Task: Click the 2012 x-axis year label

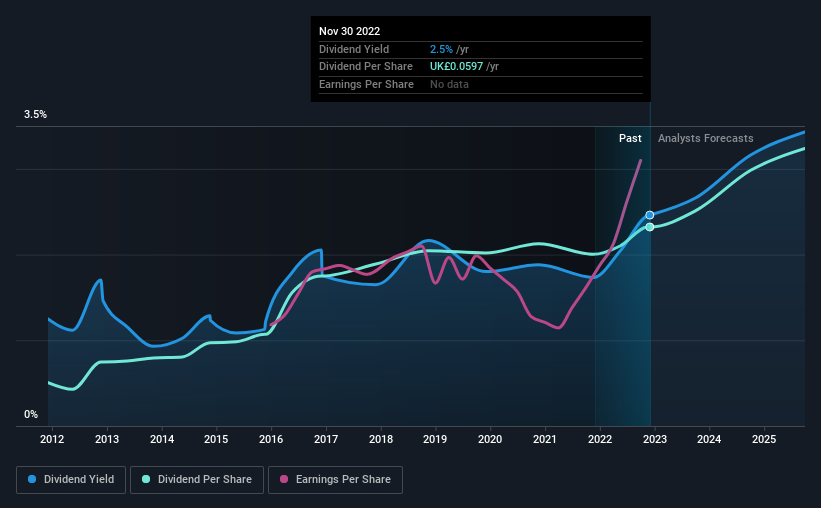Action: pyautogui.click(x=52, y=439)
